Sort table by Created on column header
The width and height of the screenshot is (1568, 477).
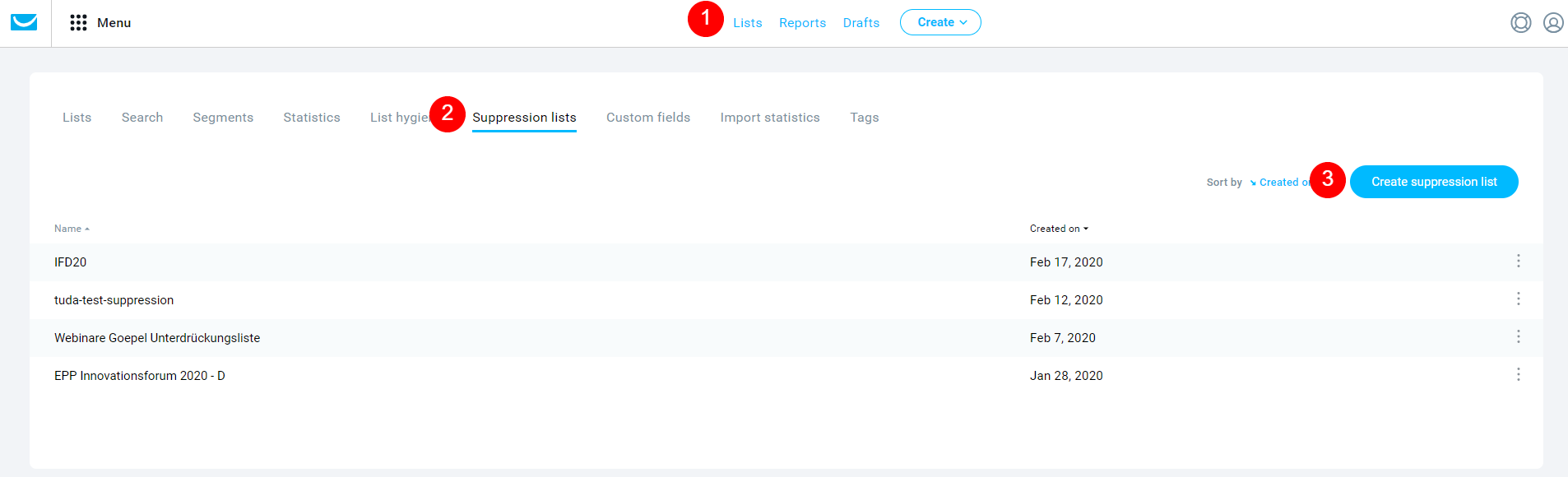pos(1059,229)
